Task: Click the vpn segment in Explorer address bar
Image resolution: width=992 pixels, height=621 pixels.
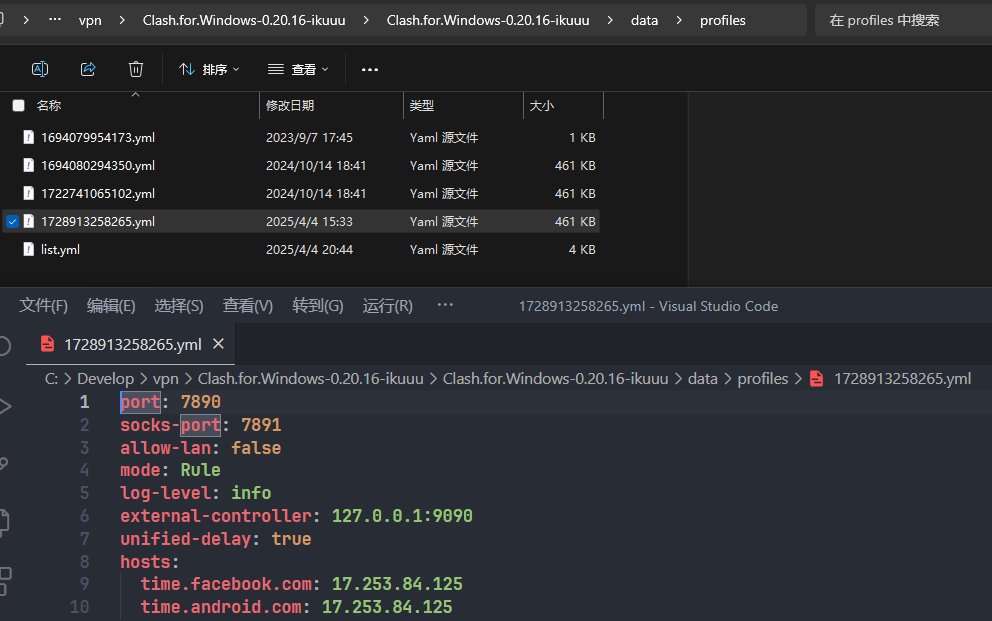Action: [90, 20]
